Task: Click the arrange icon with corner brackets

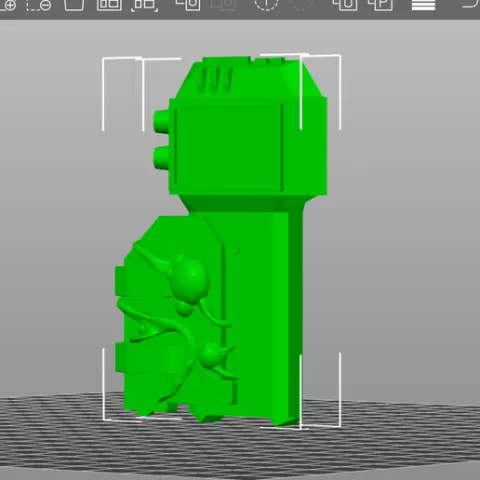Action: (x=145, y=4)
